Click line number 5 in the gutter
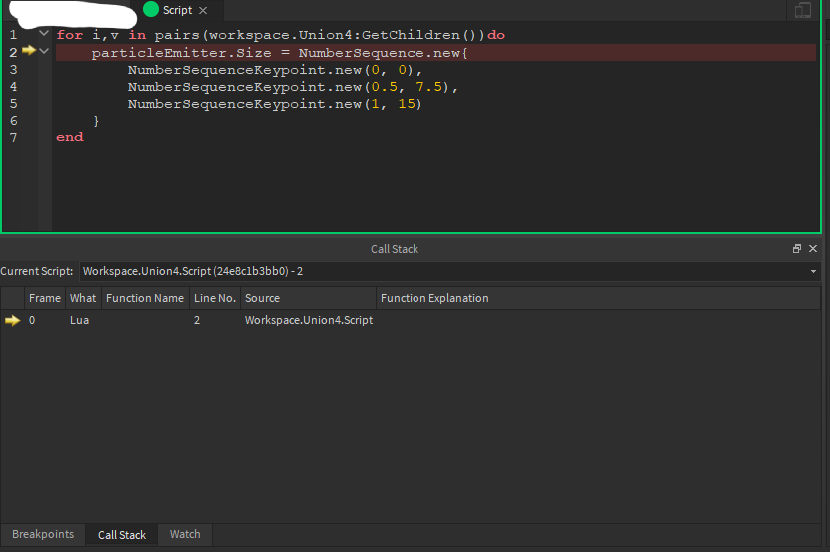Image resolution: width=830 pixels, height=552 pixels. [x=13, y=104]
